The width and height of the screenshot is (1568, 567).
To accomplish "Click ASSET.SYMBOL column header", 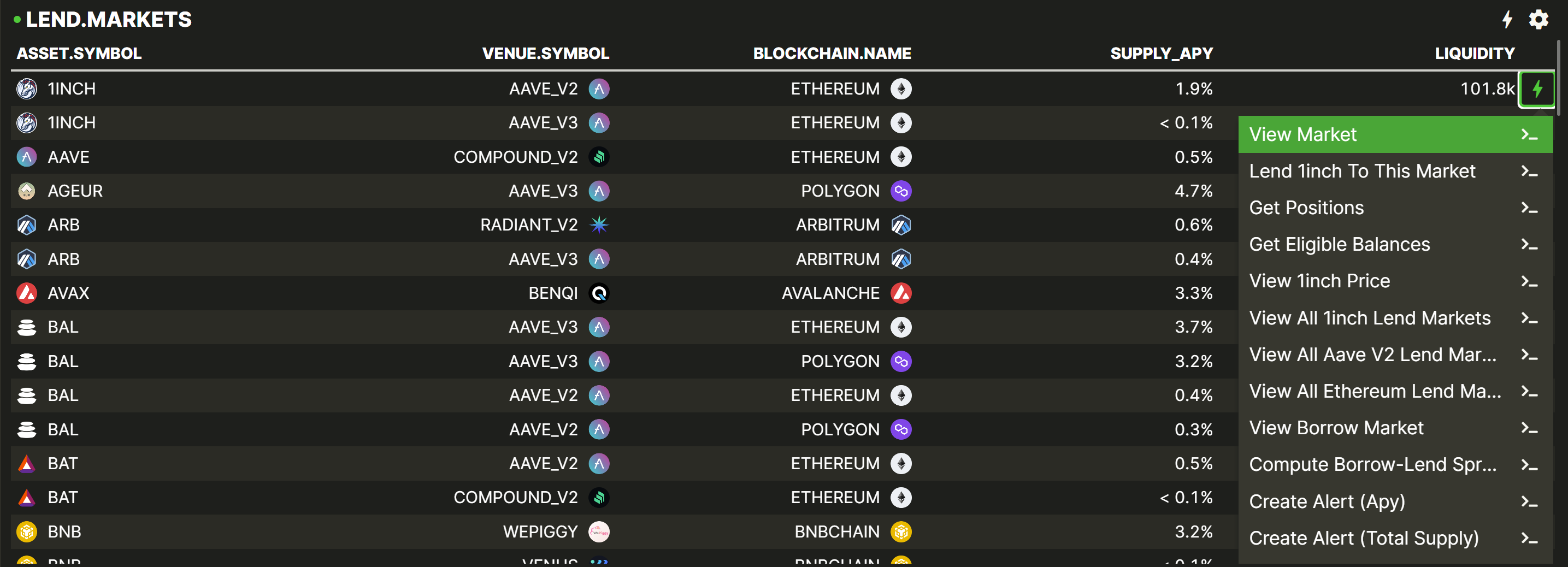I will coord(79,54).
